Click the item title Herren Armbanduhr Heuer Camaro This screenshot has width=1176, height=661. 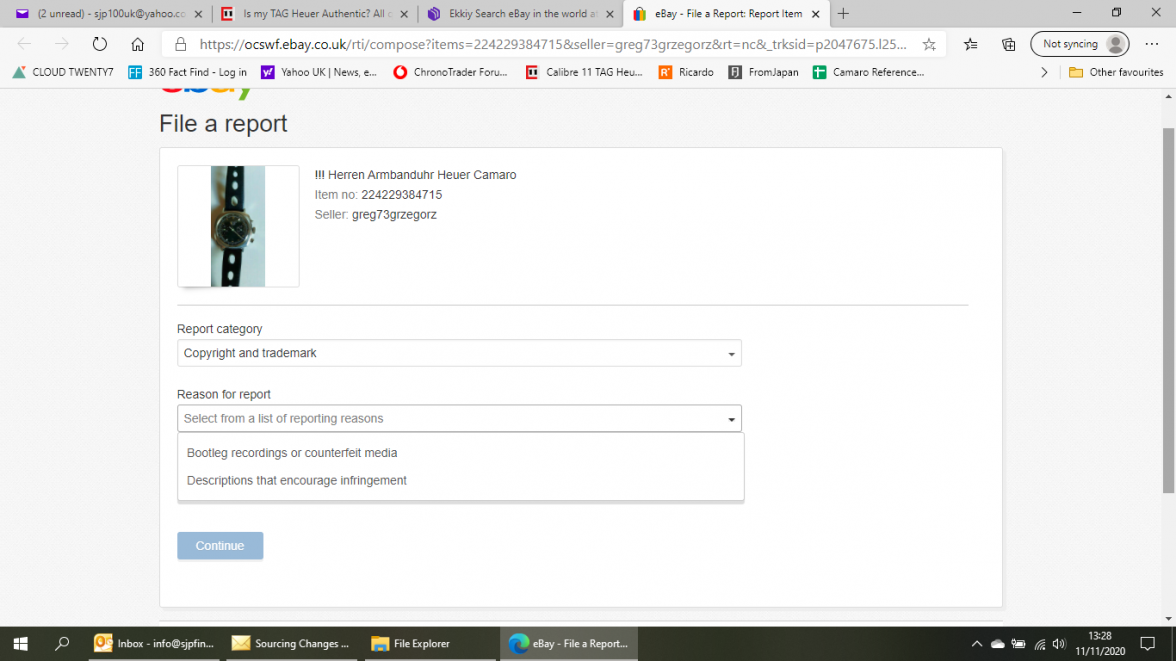coord(416,175)
